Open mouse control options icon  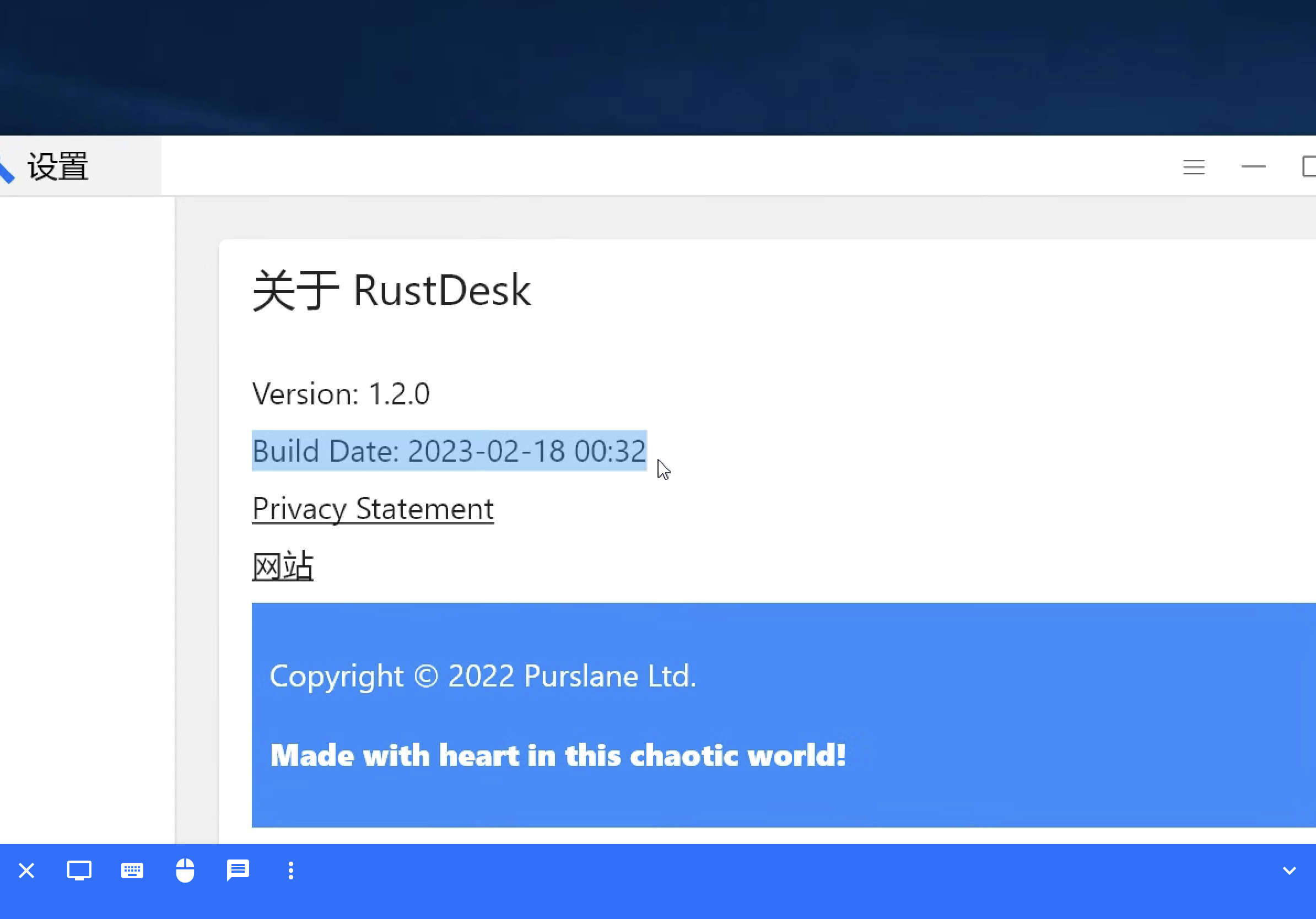pos(185,871)
